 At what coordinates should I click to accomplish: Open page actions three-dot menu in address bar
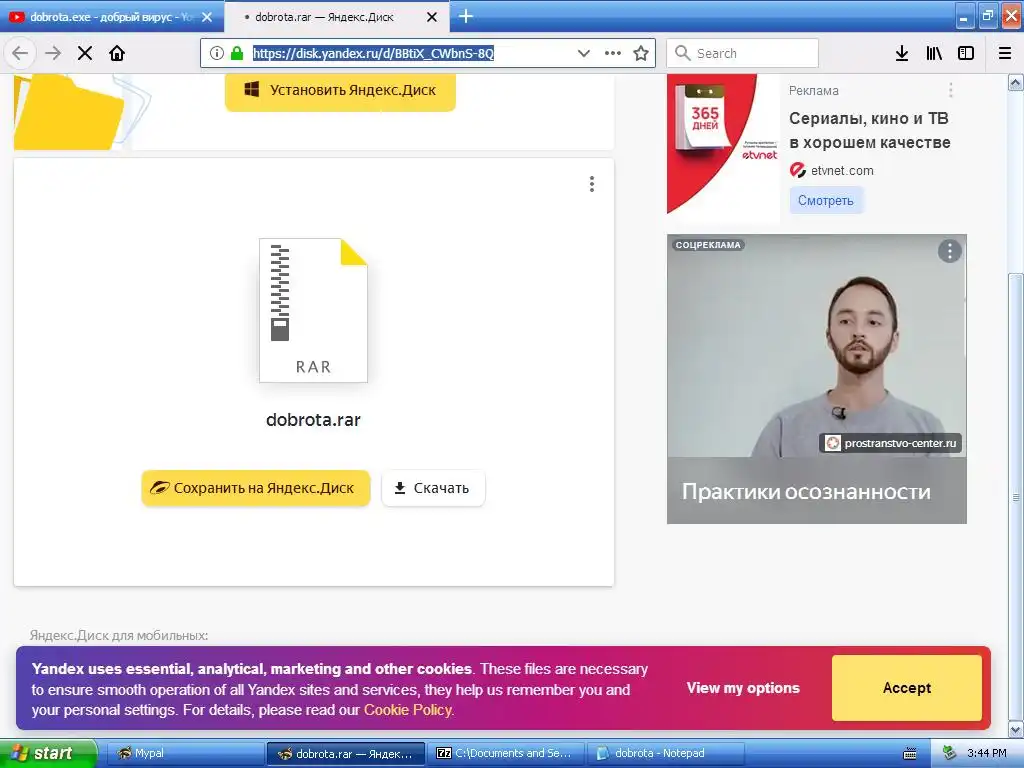[x=613, y=53]
